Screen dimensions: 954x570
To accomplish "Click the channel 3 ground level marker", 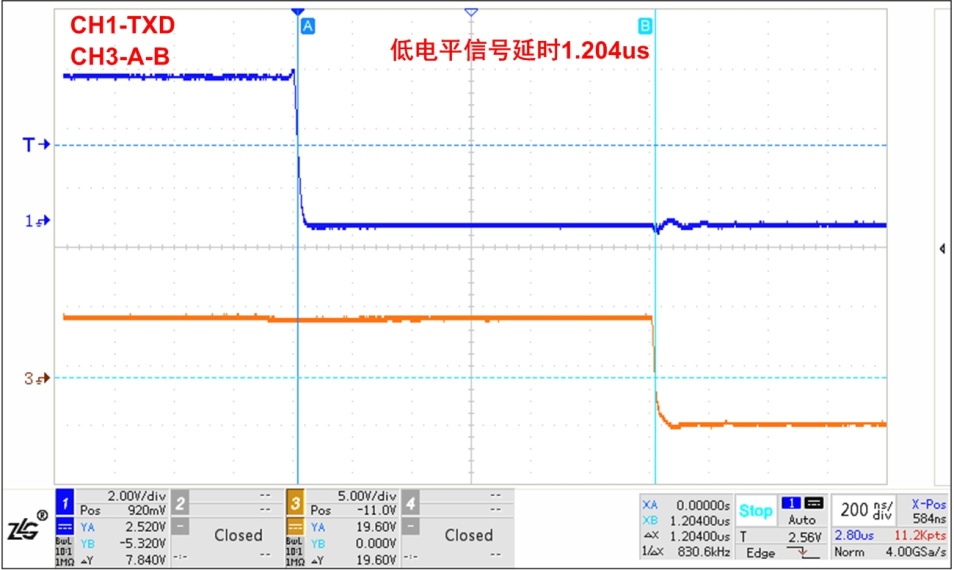I will pyautogui.click(x=37, y=378).
